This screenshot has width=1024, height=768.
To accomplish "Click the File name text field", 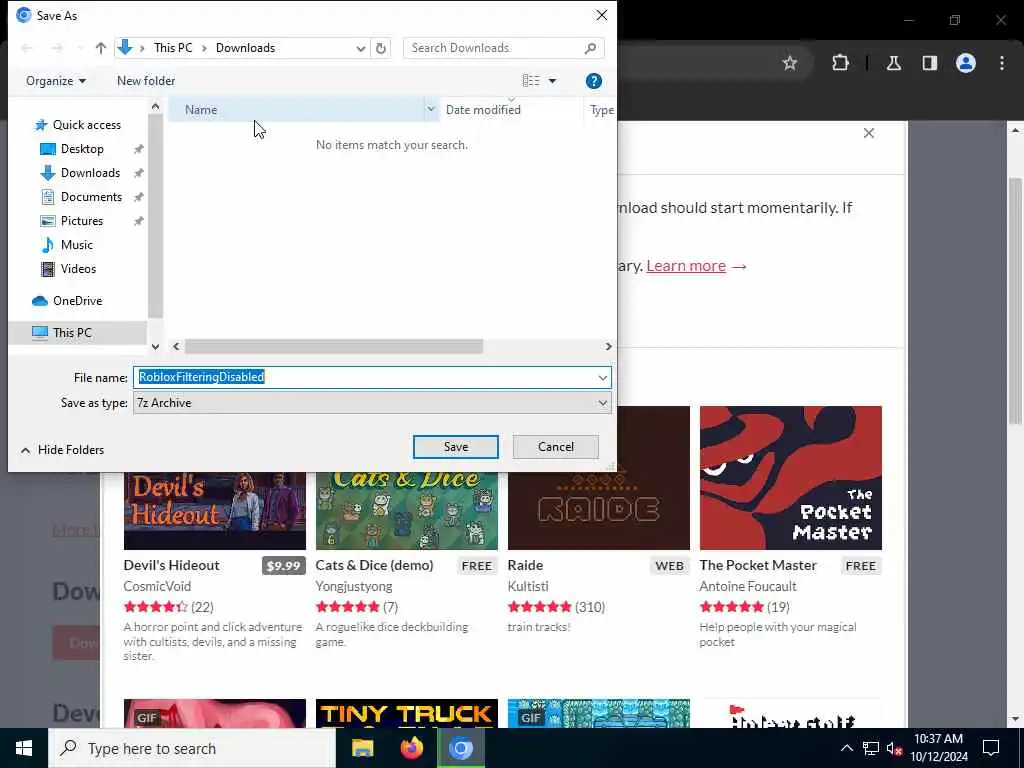I will click(x=364, y=377).
